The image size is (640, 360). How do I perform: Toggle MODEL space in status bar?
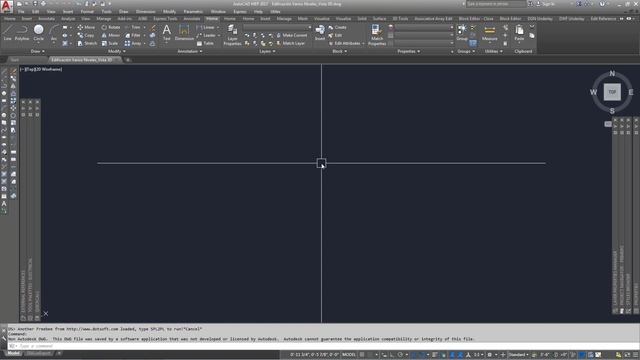coord(349,355)
